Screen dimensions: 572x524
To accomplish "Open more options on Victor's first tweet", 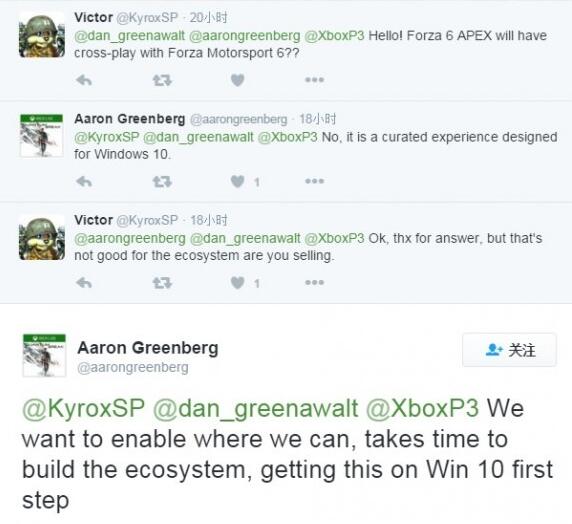I will (x=314, y=80).
